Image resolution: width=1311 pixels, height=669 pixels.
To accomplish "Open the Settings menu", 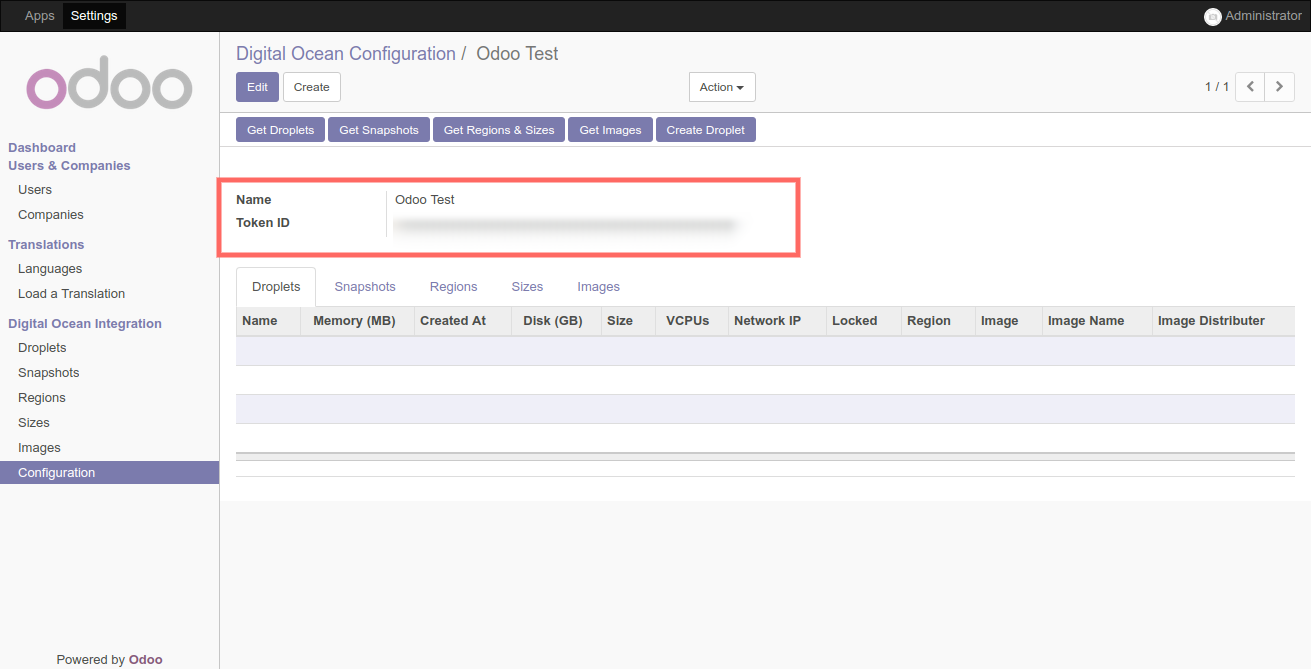I will click(x=94, y=16).
